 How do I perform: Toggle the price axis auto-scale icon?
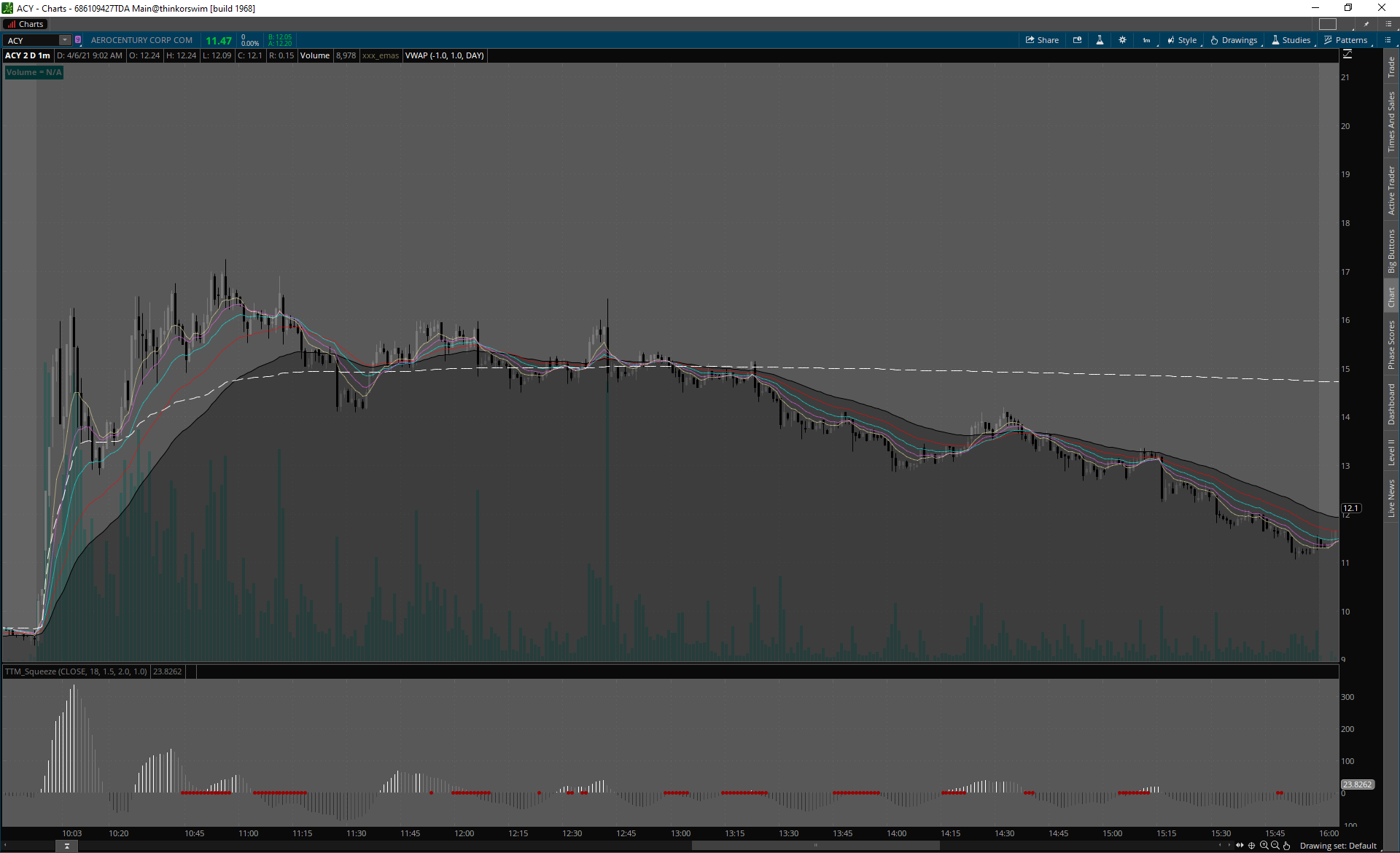[1347, 55]
